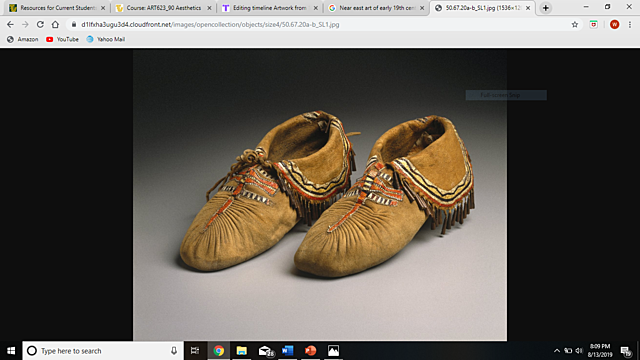Close the 50.67.20a-b_SL1.jpg tab
This screenshot has width=640, height=360.
528,8
